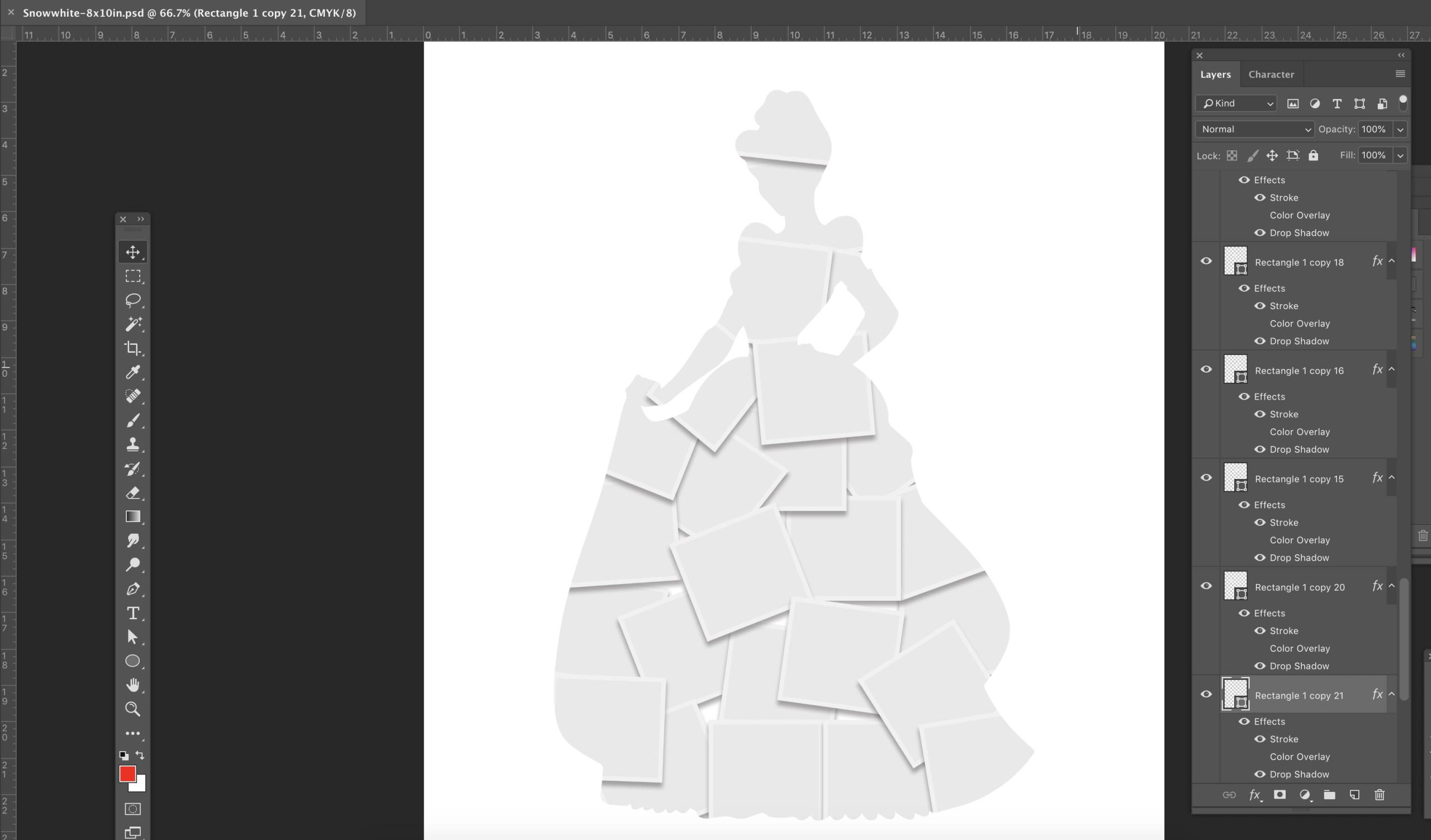Create new fill or adjustment layer
The height and width of the screenshot is (840, 1431).
(1305, 795)
